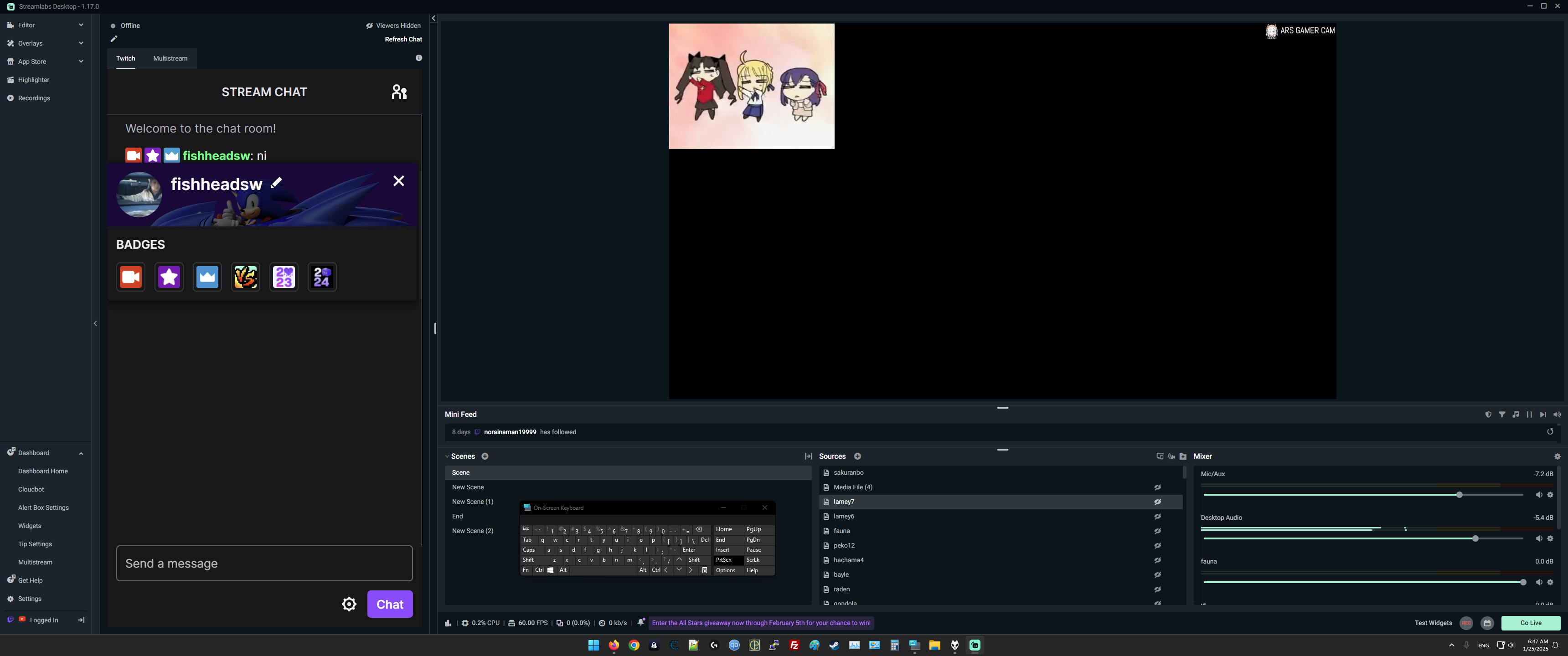Mute the Mic/Aux audio

[1539, 495]
